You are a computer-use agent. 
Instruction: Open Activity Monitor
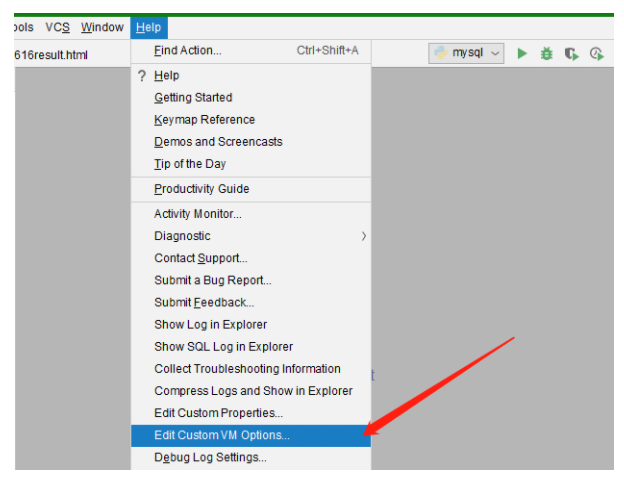point(197,214)
